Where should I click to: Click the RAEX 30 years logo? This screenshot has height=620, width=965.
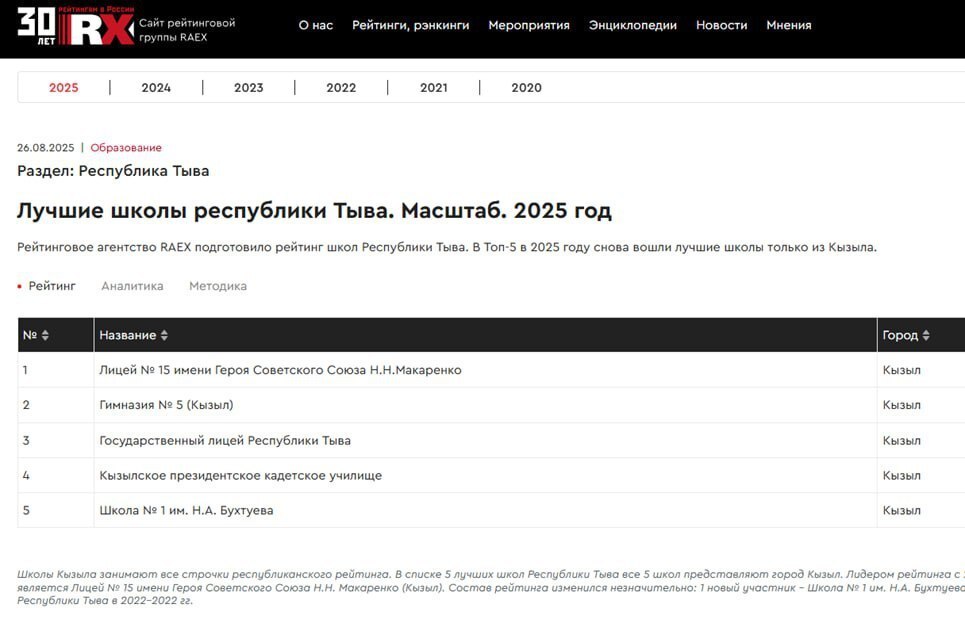75,26
